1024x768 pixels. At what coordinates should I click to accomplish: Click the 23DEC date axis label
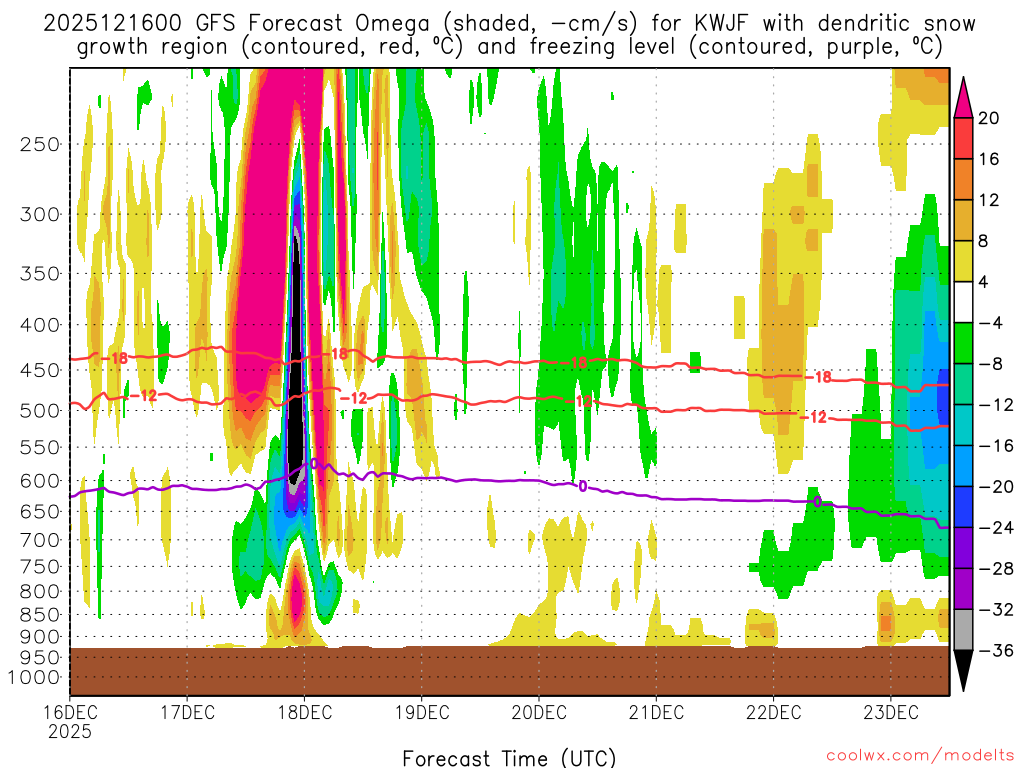click(891, 712)
